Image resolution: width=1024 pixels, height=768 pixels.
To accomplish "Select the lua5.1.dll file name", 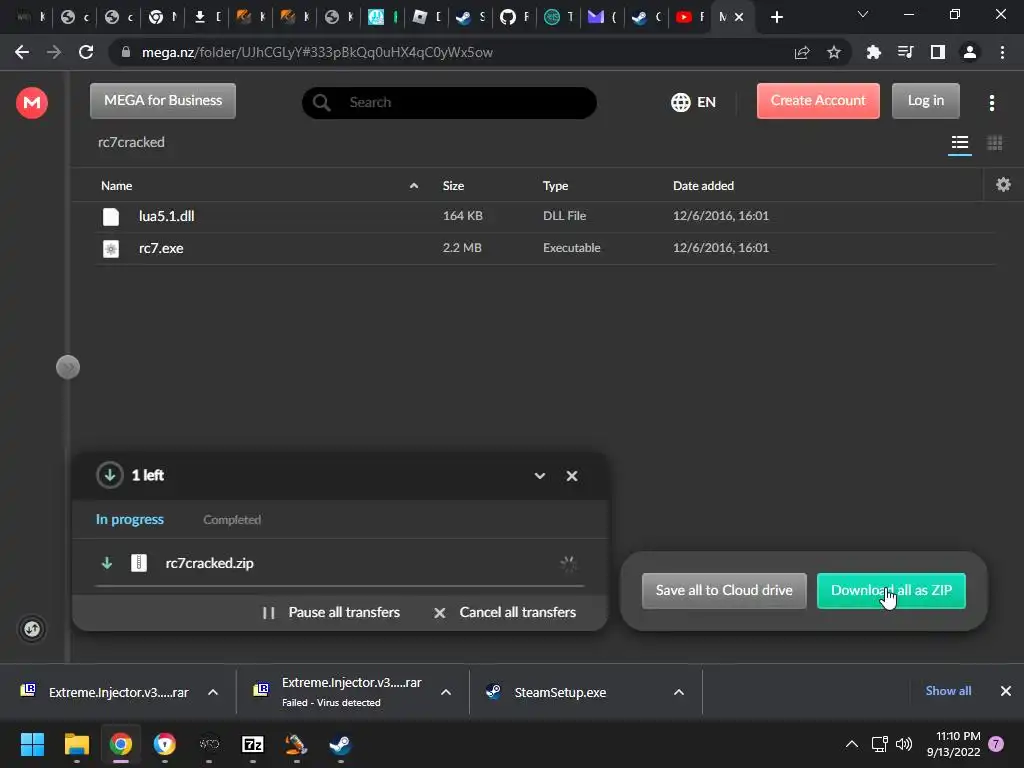I will point(167,216).
